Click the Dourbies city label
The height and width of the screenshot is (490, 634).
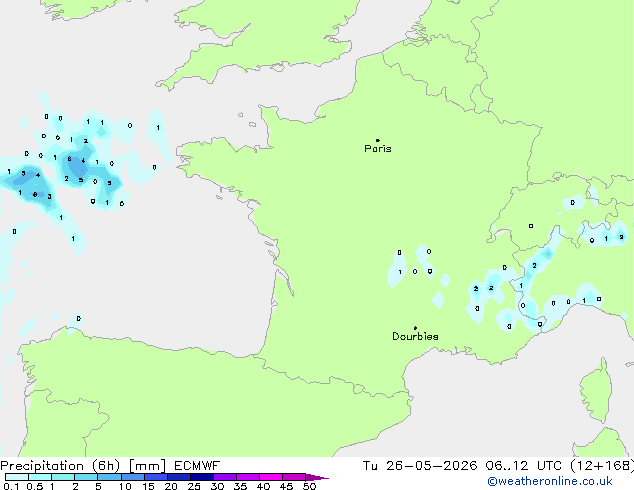point(415,336)
